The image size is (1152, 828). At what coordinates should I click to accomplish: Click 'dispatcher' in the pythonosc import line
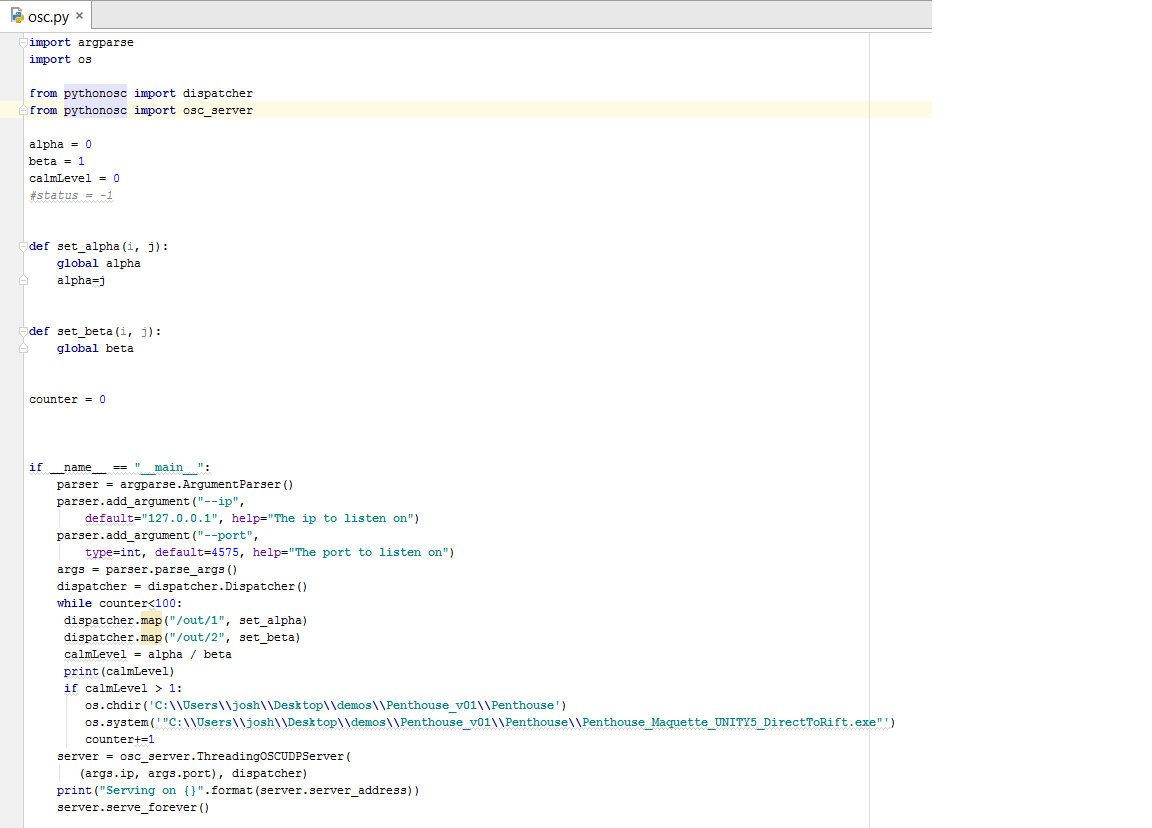click(x=217, y=93)
